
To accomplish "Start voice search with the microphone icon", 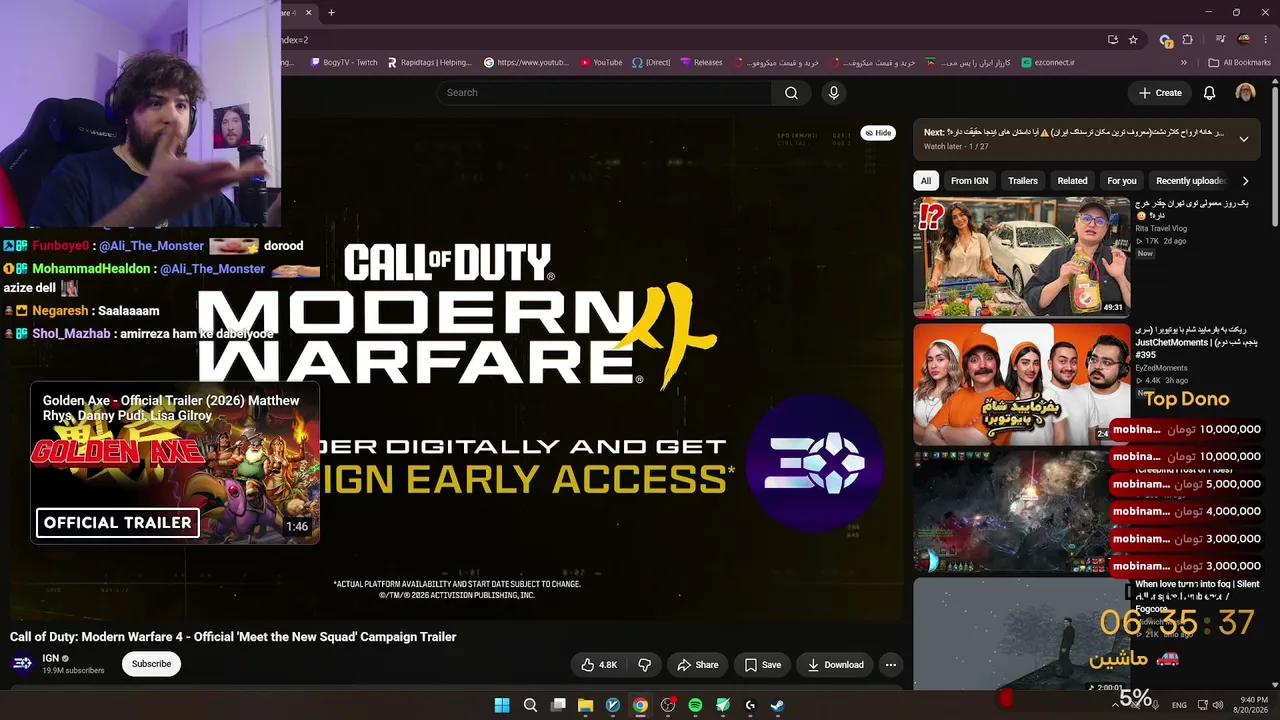I will (834, 93).
